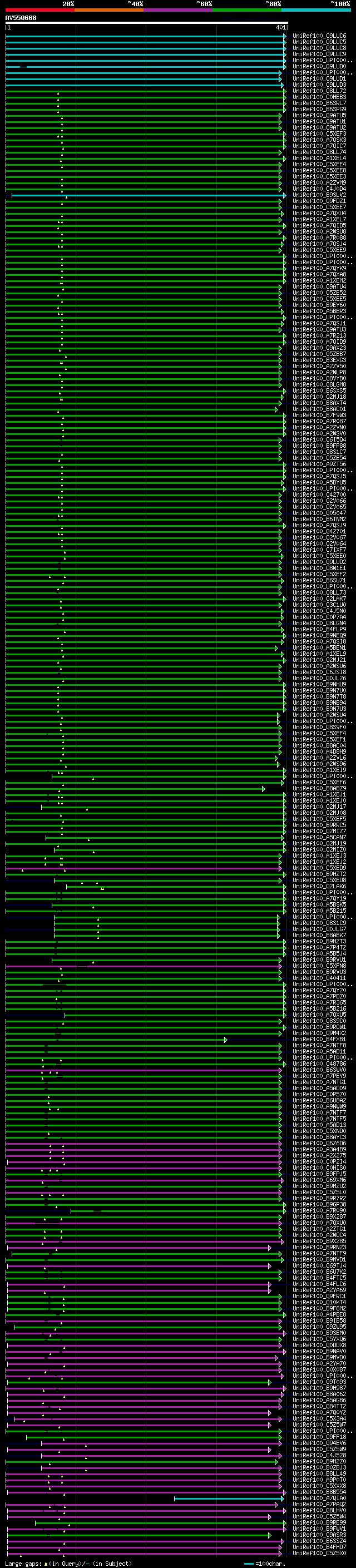The height and width of the screenshot is (1568, 356).
Task: Open hit UniRef100_Q9LUC8
Action: pyautogui.click(x=319, y=48)
